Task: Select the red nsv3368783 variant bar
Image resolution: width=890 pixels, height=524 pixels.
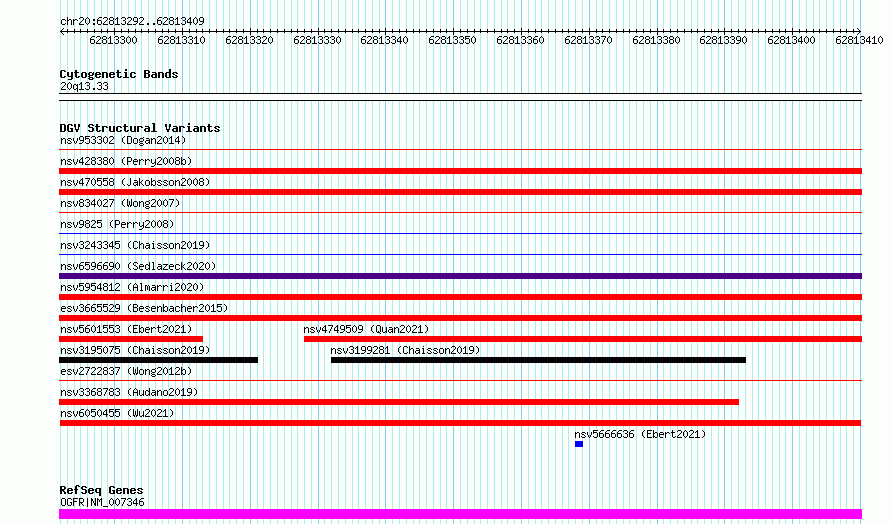Action: 399,402
